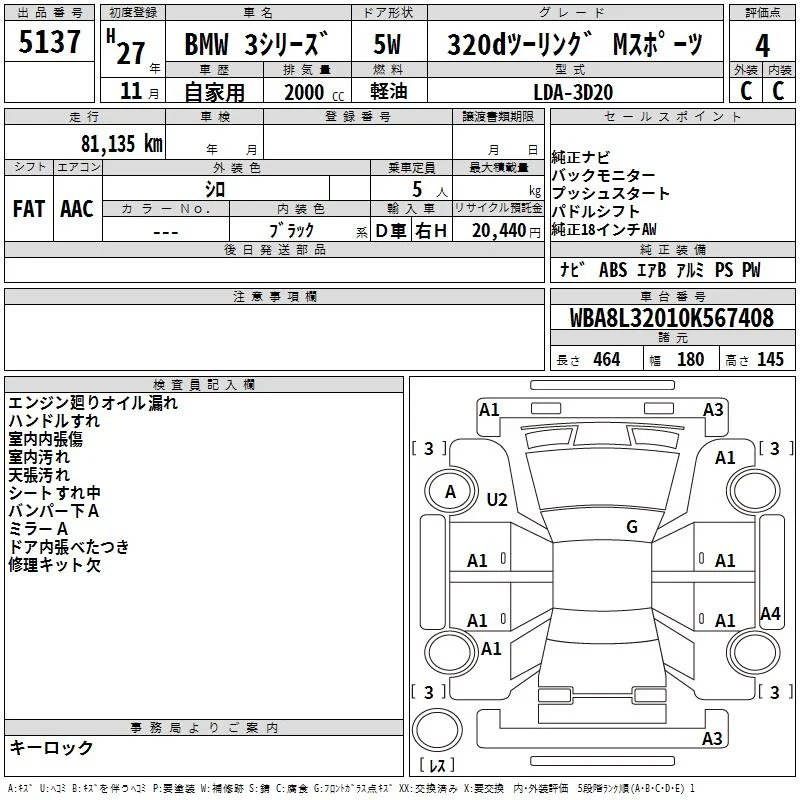Screen dimensions: 800x800
Task: Select the sales point バックモニター
Action: click(x=603, y=175)
